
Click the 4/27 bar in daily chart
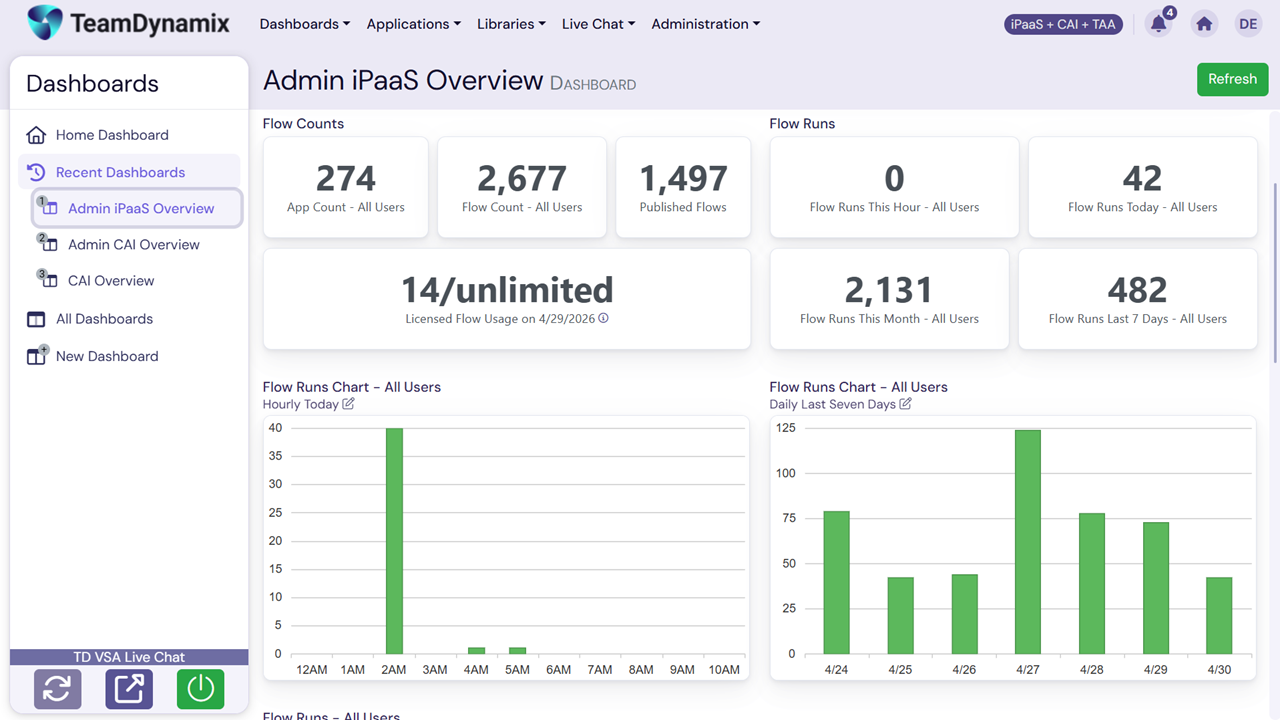(x=1028, y=542)
